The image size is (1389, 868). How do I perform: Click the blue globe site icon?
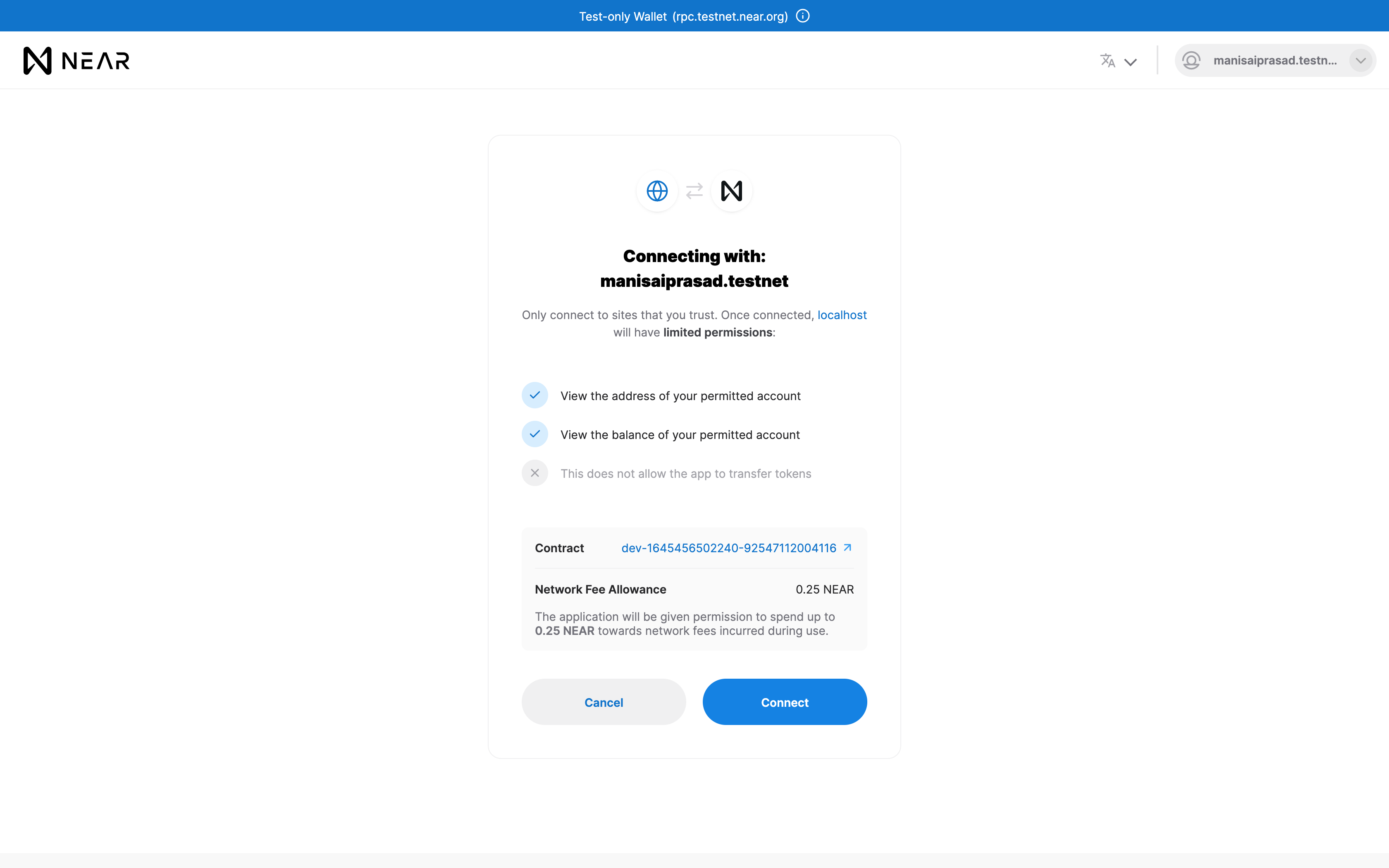point(657,191)
